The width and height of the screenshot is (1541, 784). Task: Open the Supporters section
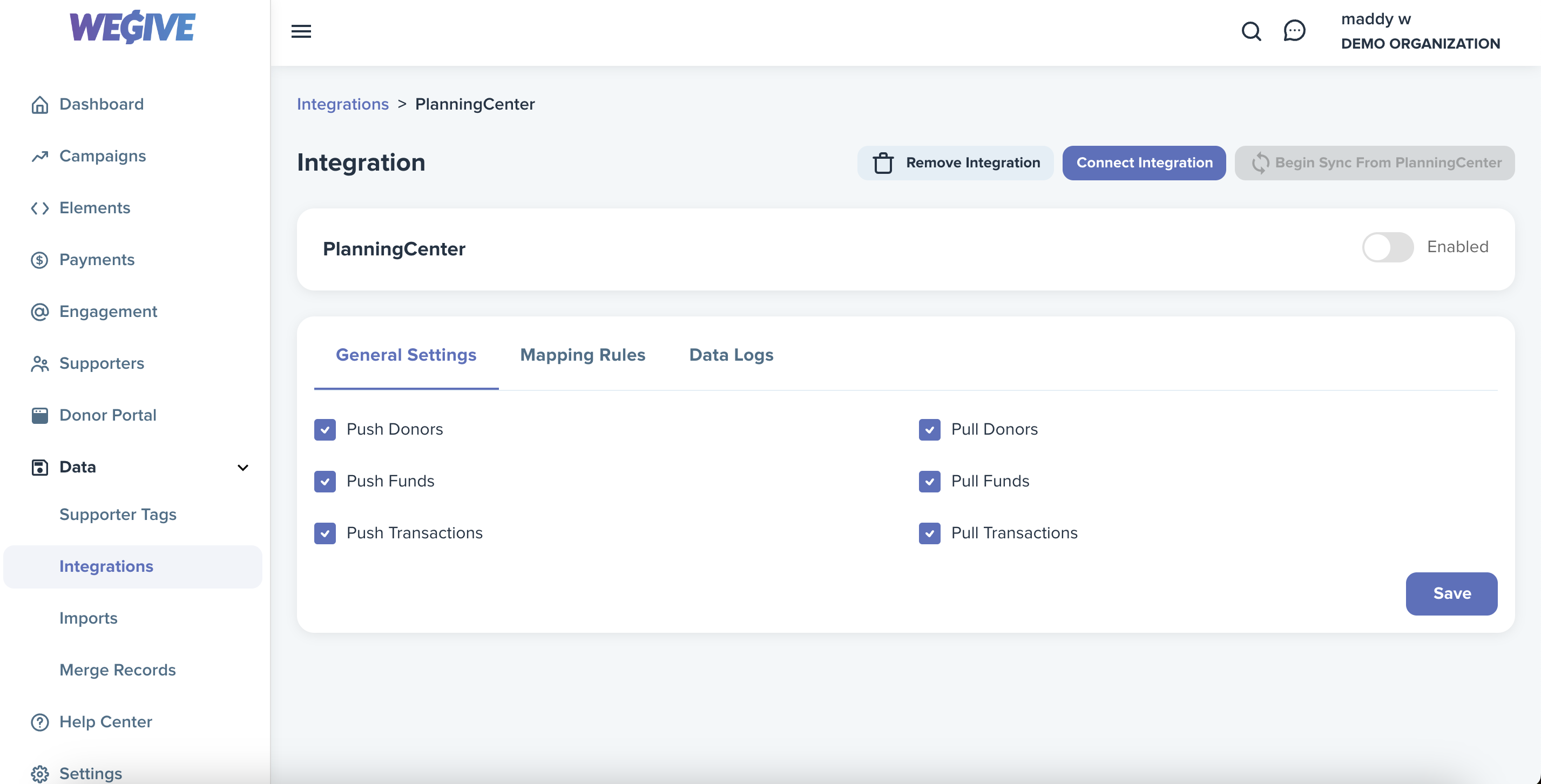tap(102, 363)
